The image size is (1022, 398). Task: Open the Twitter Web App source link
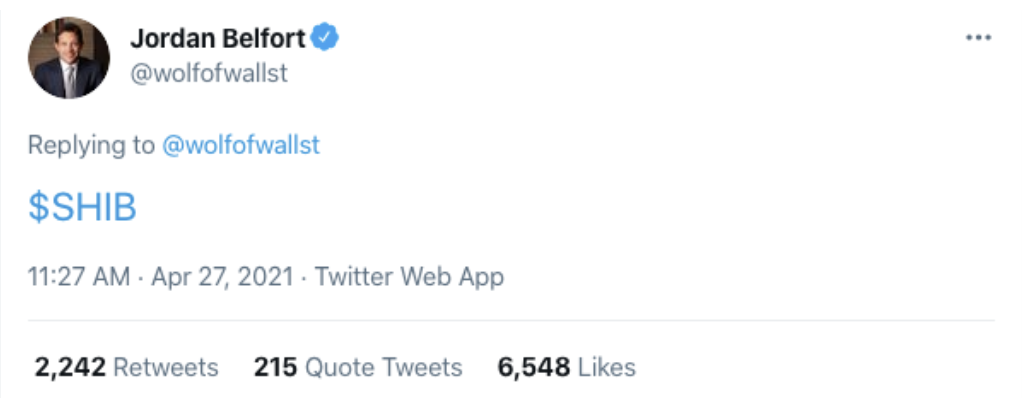[x=409, y=277]
